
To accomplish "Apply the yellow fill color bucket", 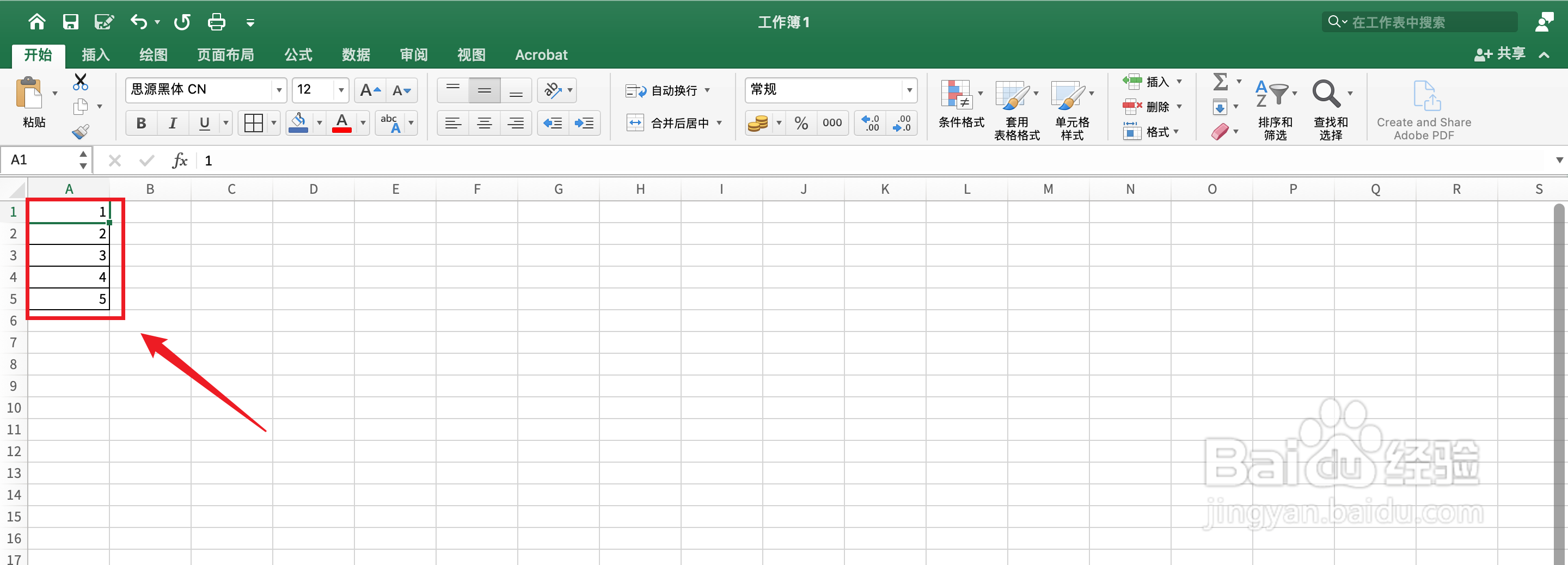I will tap(298, 124).
